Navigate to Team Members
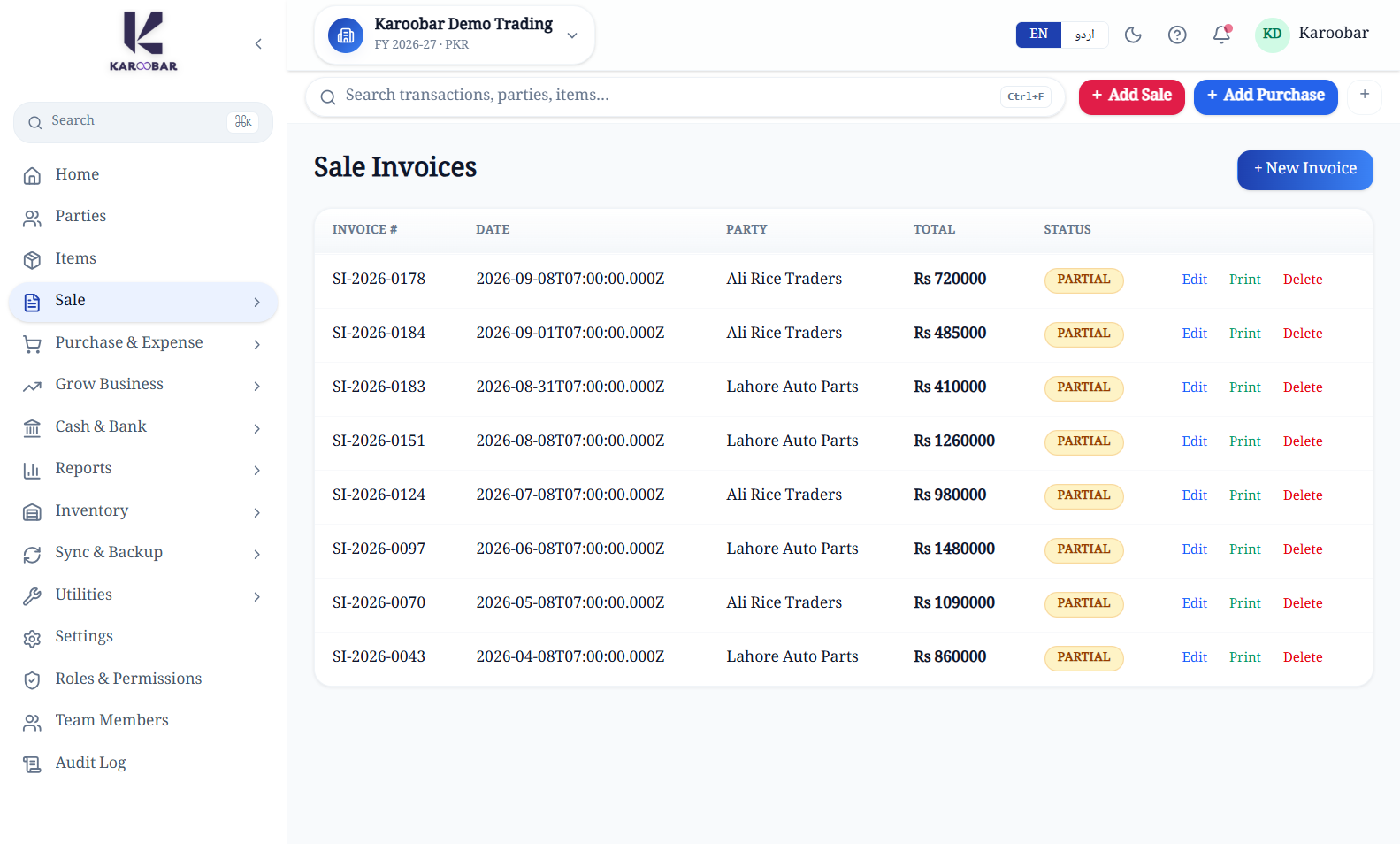The height and width of the screenshot is (844, 1400). pos(143,721)
